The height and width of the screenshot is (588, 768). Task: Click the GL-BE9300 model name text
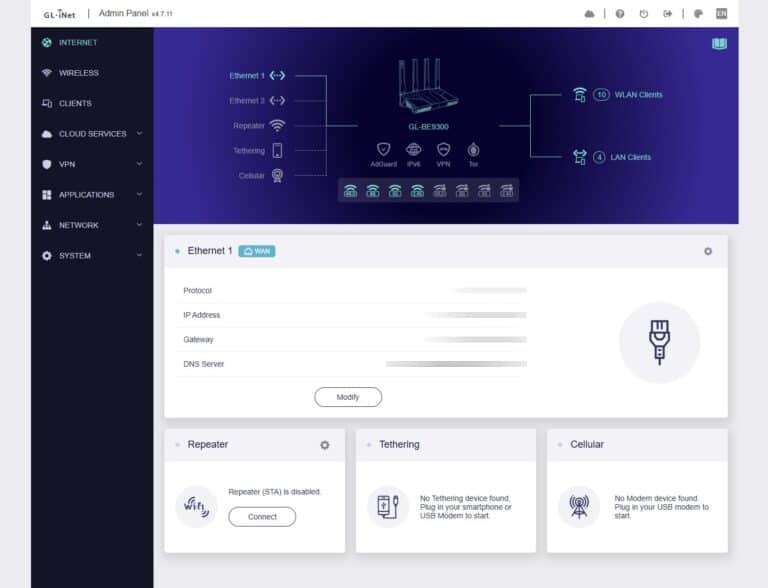428,126
